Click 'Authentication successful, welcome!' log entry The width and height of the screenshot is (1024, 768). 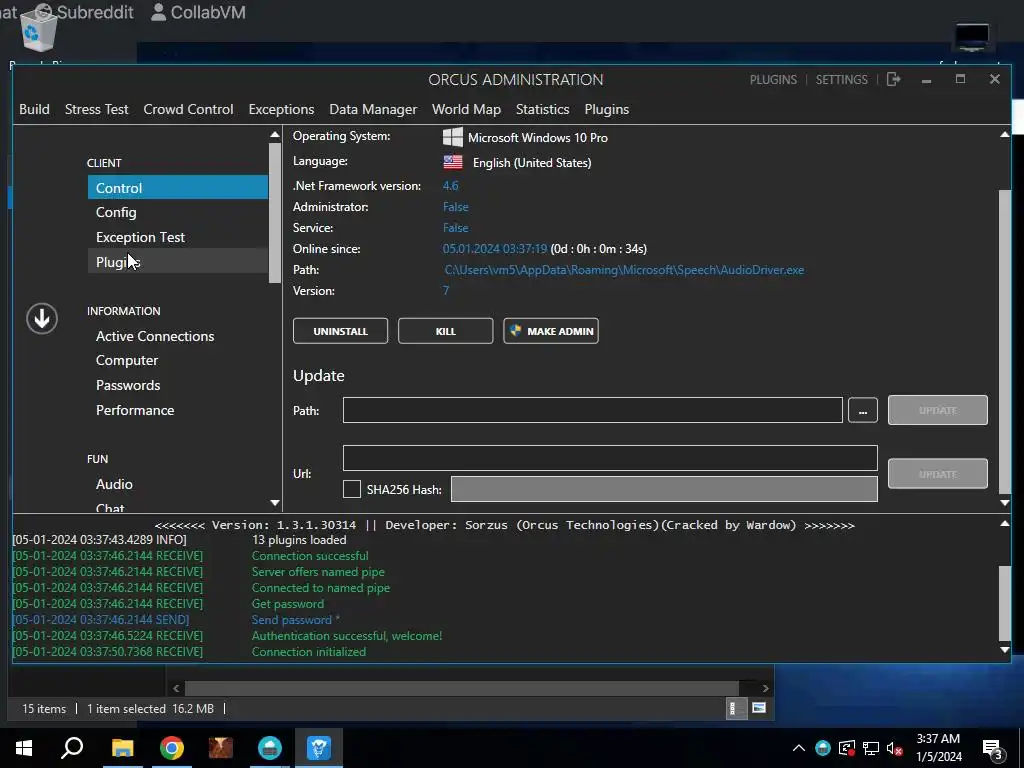347,635
